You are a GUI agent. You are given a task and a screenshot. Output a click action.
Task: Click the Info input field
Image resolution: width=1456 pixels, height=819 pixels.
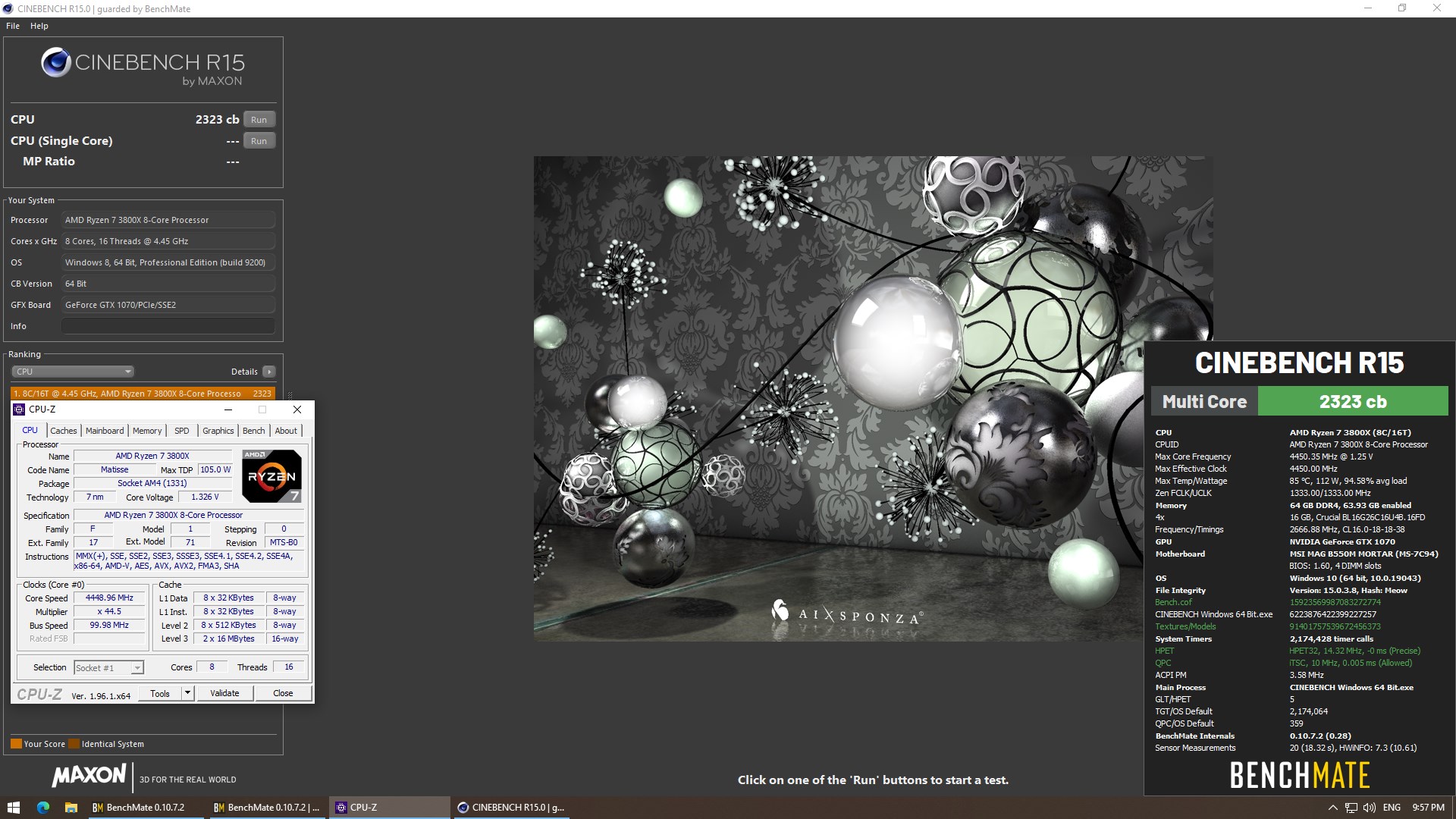click(x=168, y=326)
